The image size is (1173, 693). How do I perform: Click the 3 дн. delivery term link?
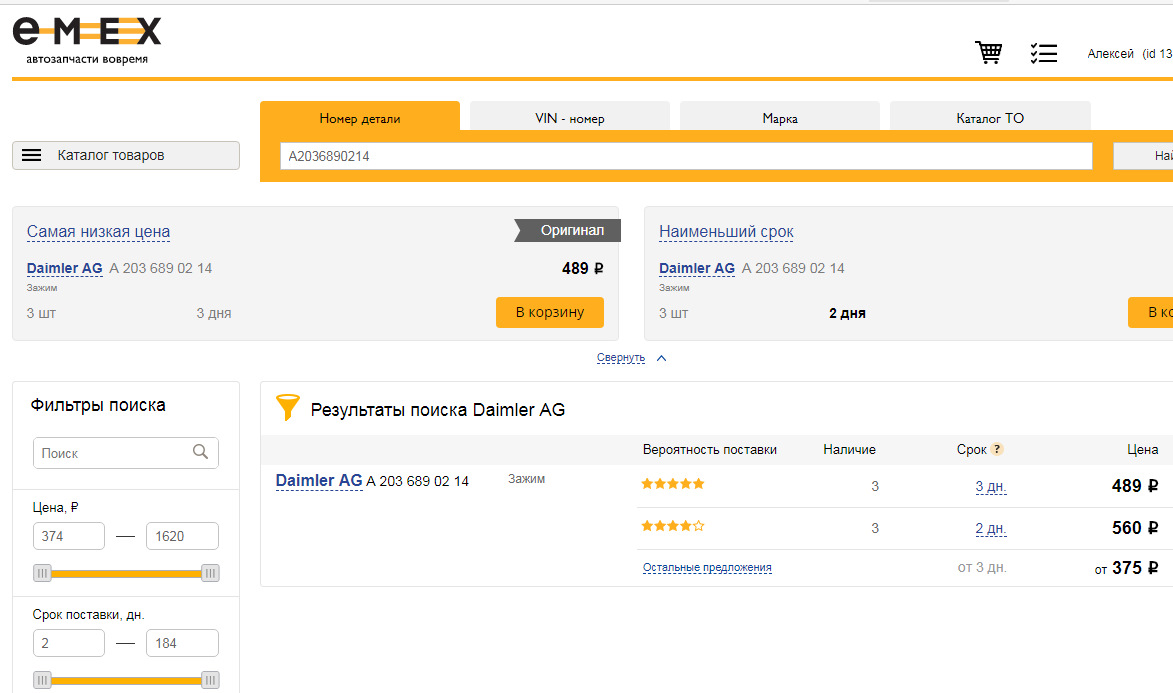[990, 486]
